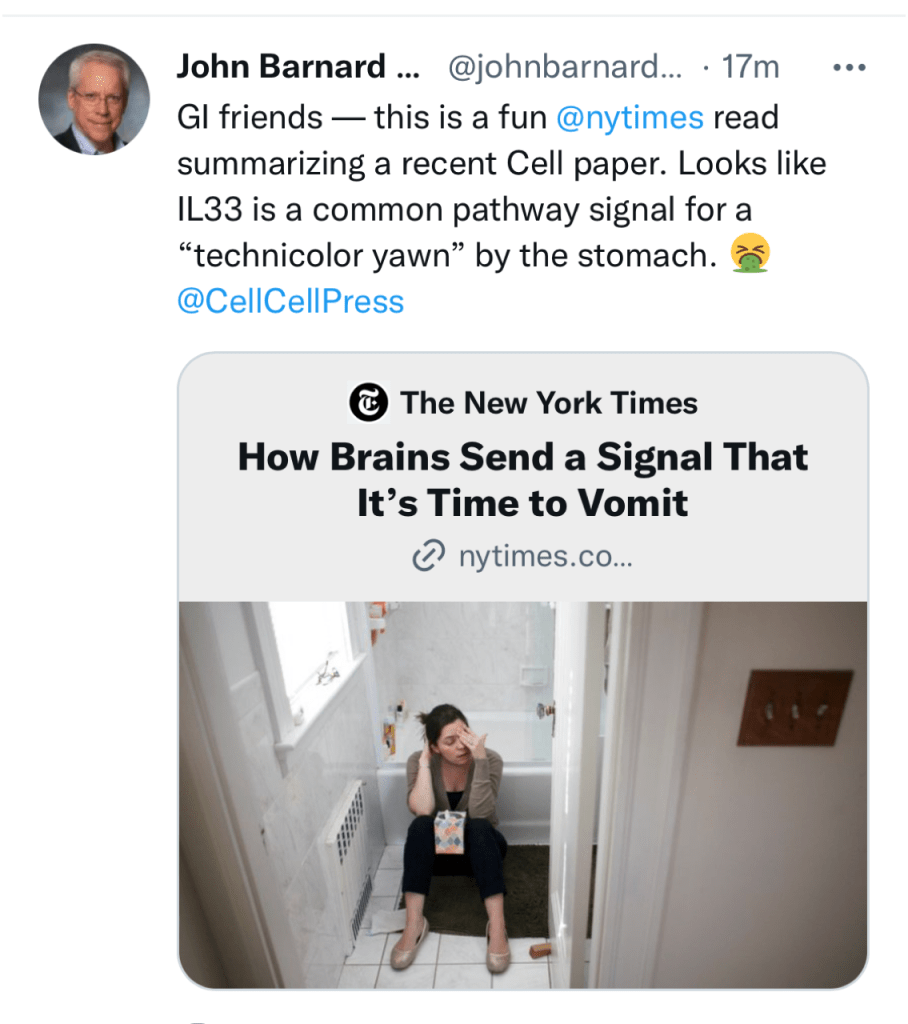This screenshot has width=908, height=1024.
Task: Click the 'IL33' word in tweet
Action: point(212,211)
